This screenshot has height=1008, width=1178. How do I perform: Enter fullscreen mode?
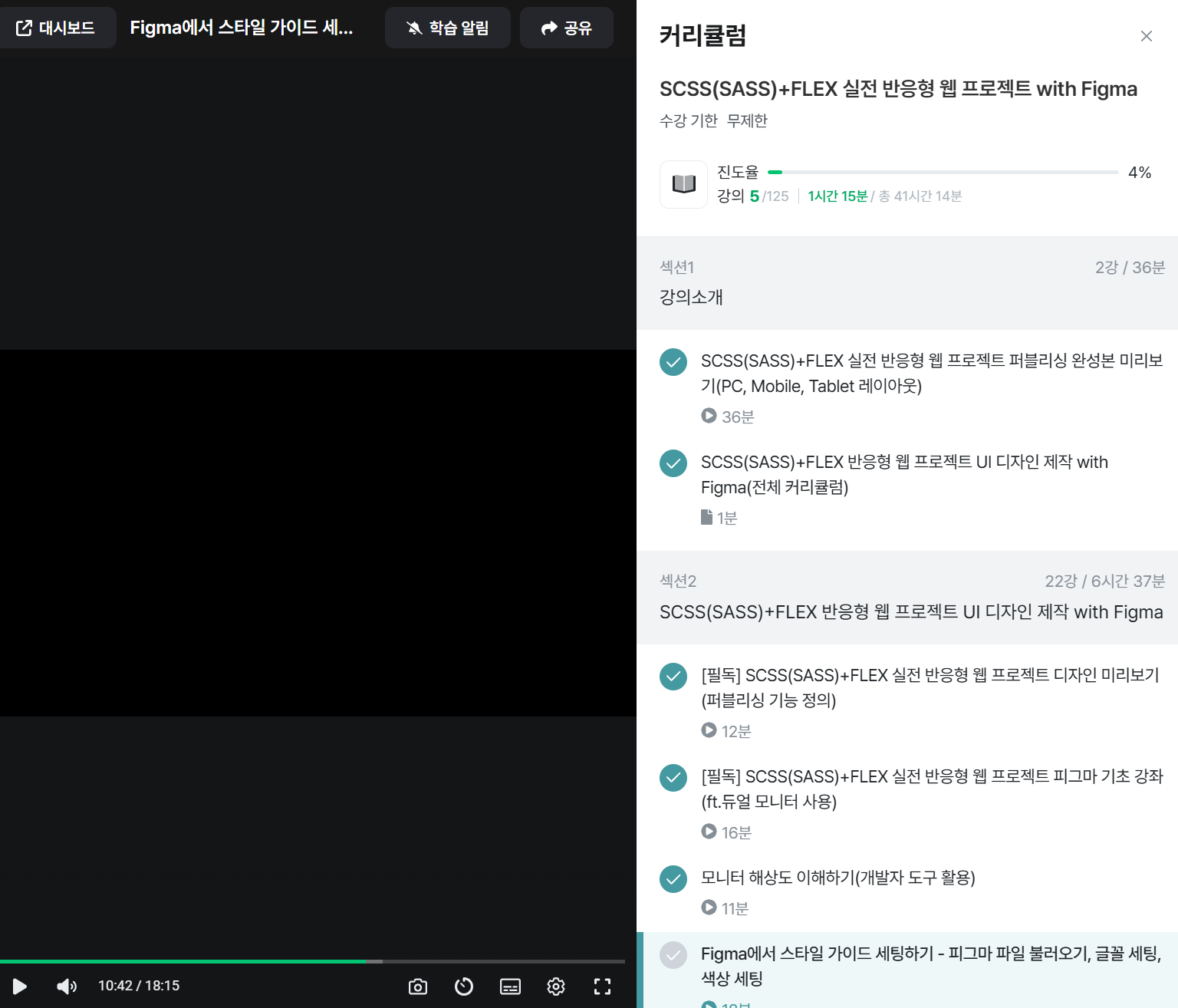[603, 987]
